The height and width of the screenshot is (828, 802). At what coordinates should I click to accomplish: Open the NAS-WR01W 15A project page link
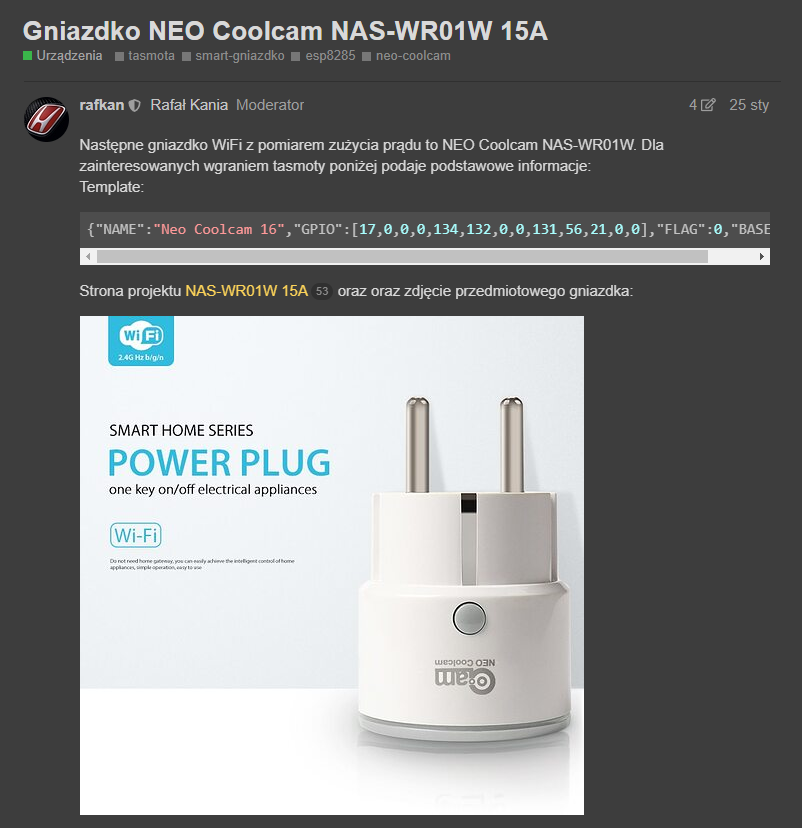click(247, 291)
